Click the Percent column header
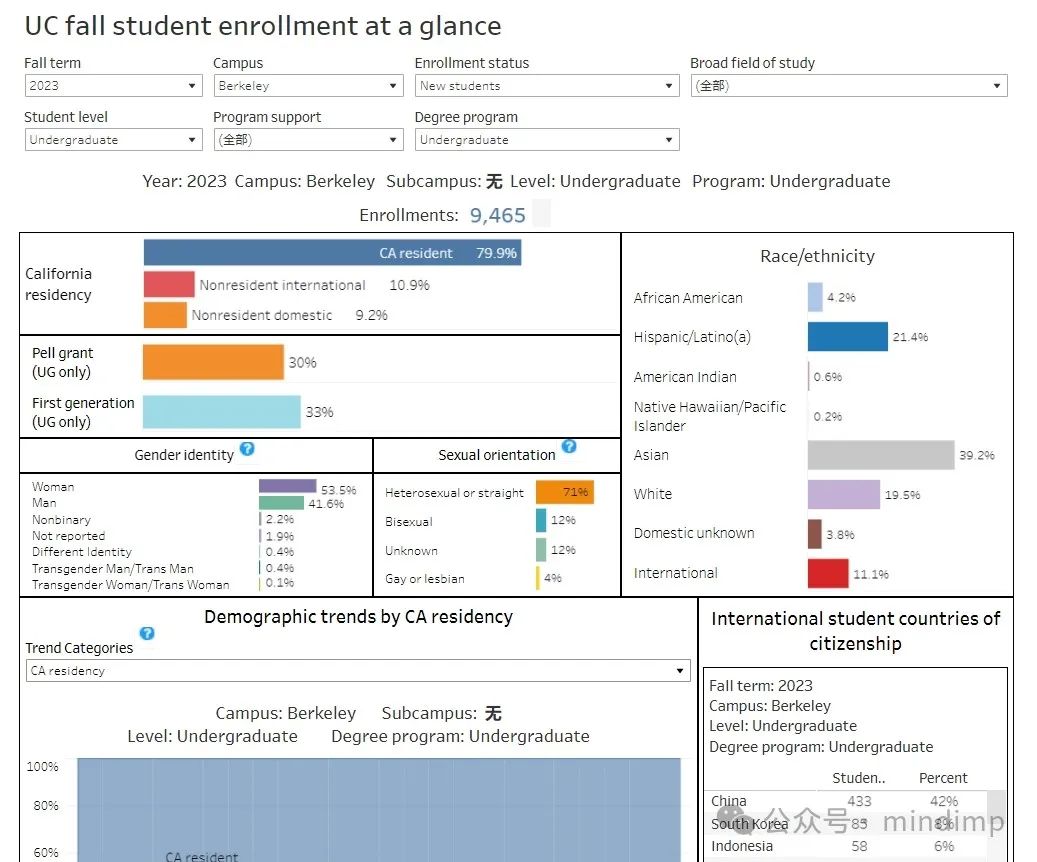The image size is (1037, 862). click(942, 777)
